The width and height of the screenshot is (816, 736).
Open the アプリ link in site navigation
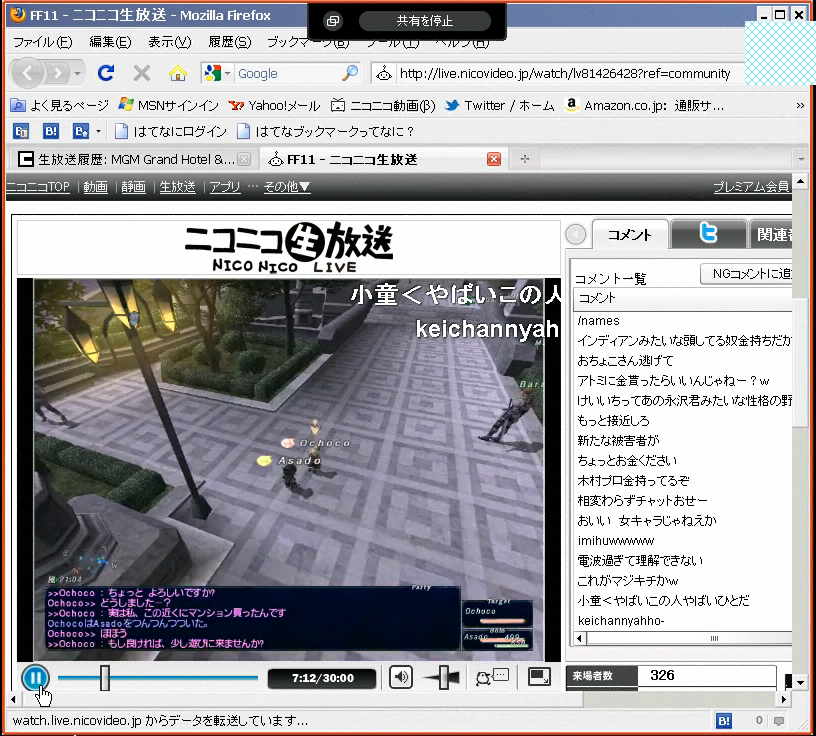click(225, 186)
